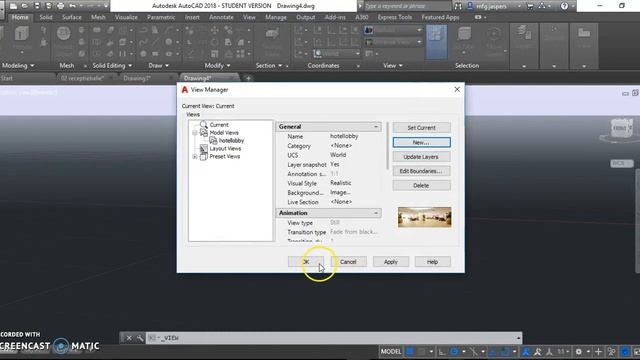Screen dimensions: 640x360
Task: Select Layout Views in the tree
Action: point(225,149)
